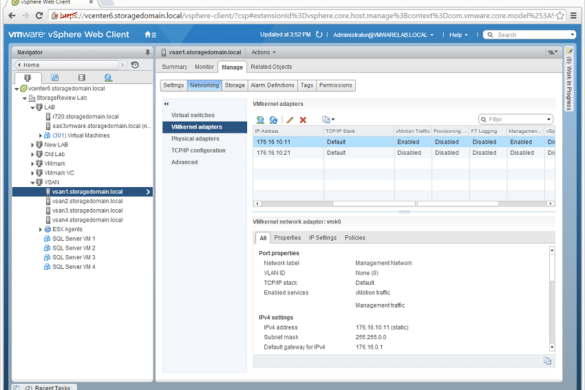
Task: Select vsan2.storagedomain.local host in tree
Action: coord(87,201)
